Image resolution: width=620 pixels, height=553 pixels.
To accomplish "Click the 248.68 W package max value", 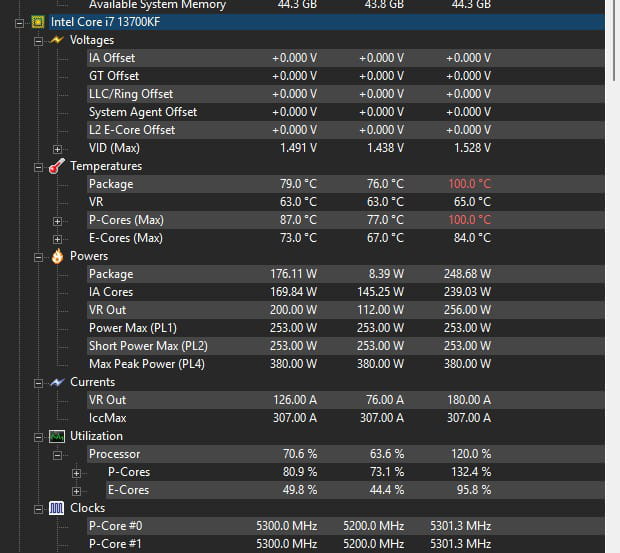I will (x=467, y=274).
